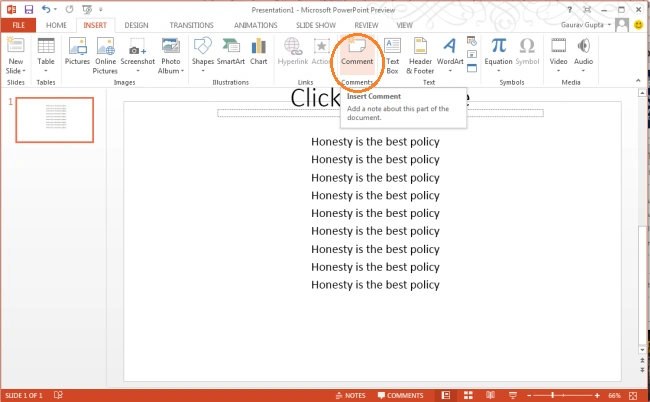Add a Chart to the slide

[259, 51]
